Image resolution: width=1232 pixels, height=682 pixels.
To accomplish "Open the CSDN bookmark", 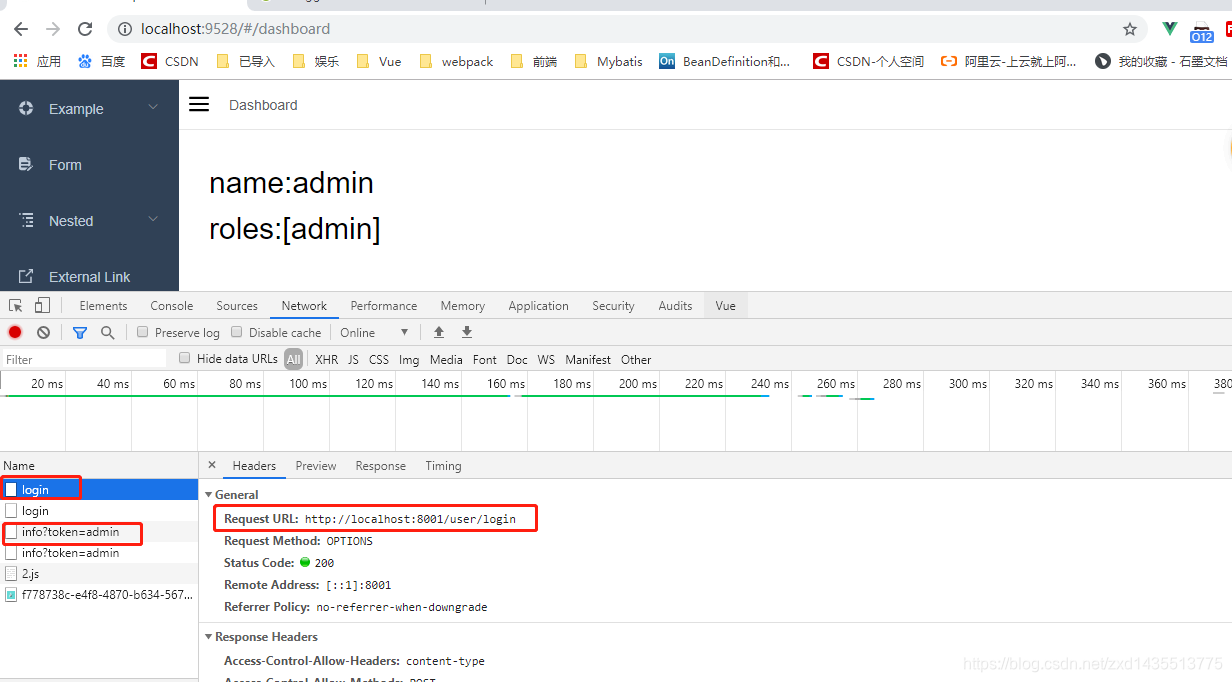I will 170,61.
